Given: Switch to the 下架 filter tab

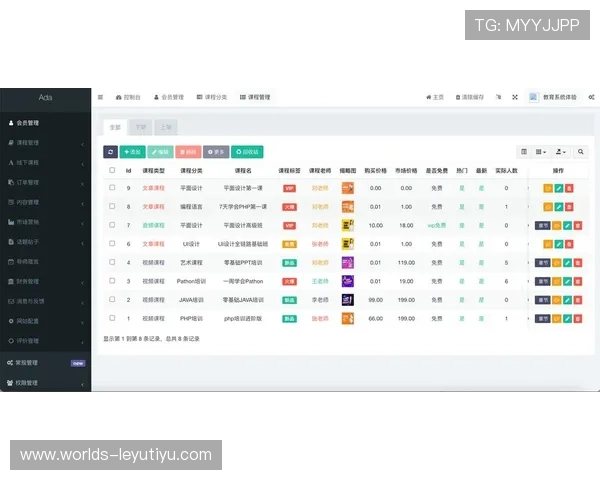Looking at the screenshot, I should point(141,127).
